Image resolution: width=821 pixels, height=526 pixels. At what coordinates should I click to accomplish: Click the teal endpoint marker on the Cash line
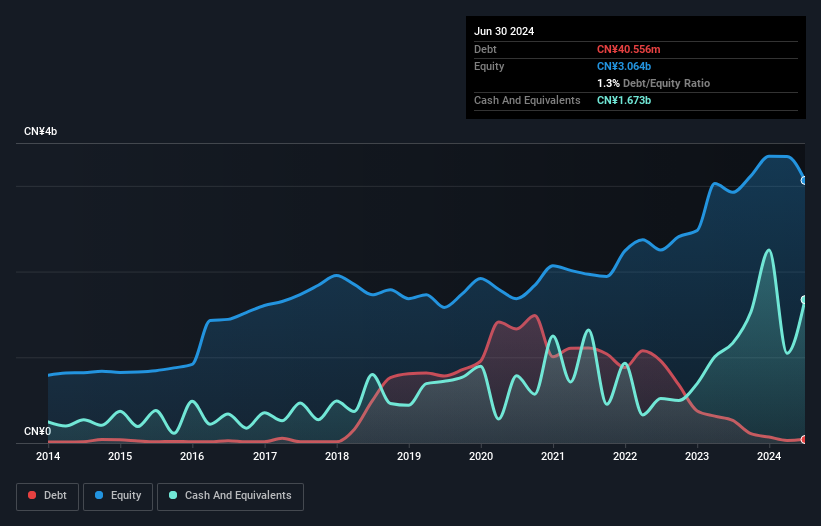tap(804, 300)
